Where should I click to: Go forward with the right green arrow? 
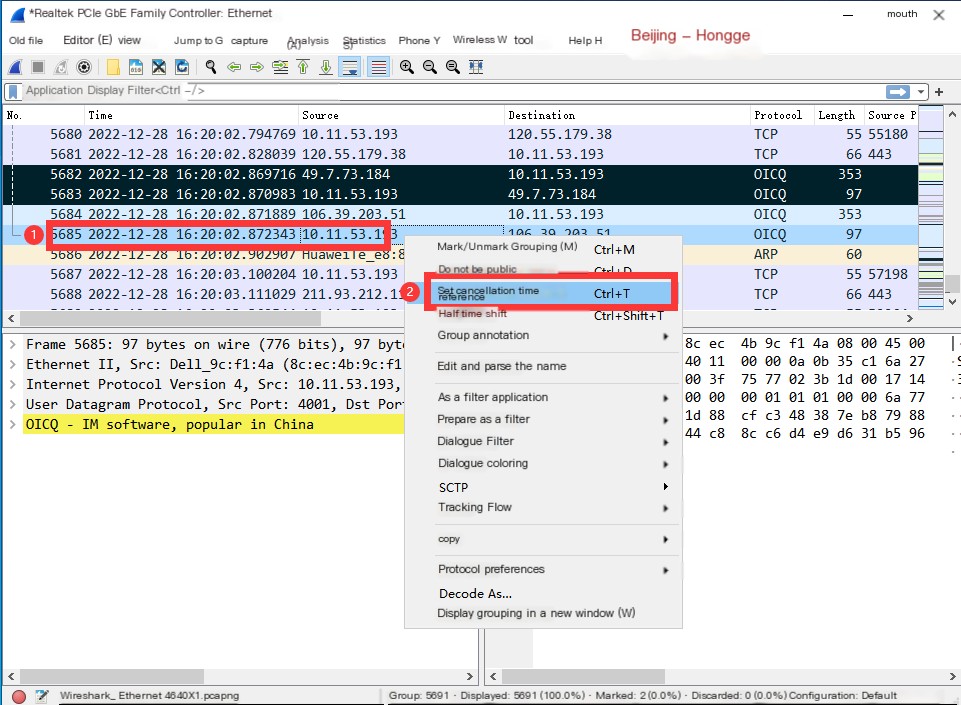[x=257, y=67]
